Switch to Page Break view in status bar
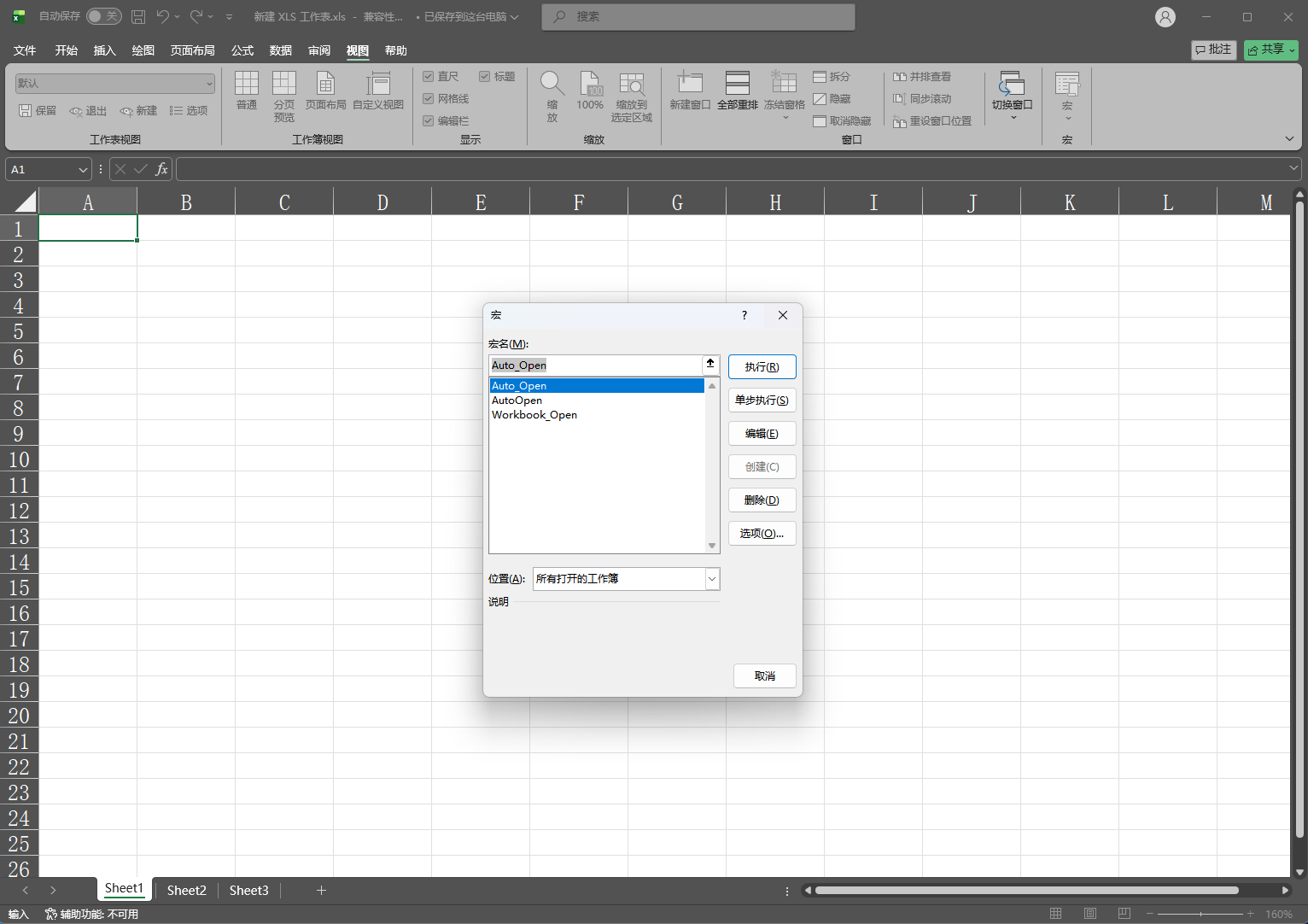 point(1124,914)
